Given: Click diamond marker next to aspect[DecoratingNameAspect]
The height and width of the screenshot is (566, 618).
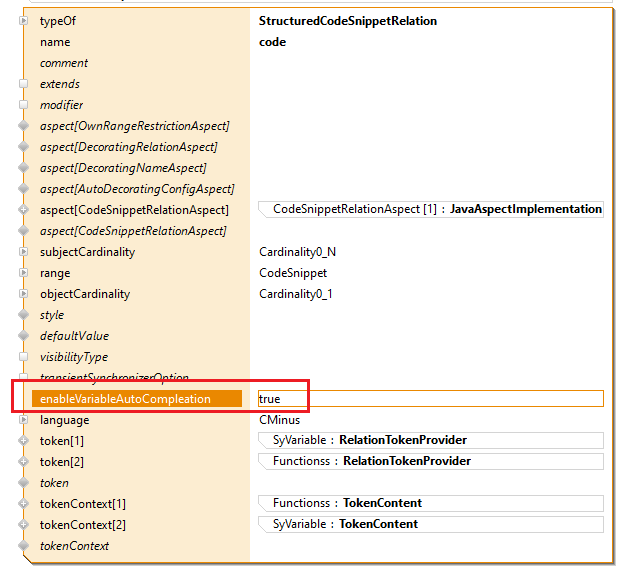Looking at the screenshot, I should pyautogui.click(x=24, y=168).
